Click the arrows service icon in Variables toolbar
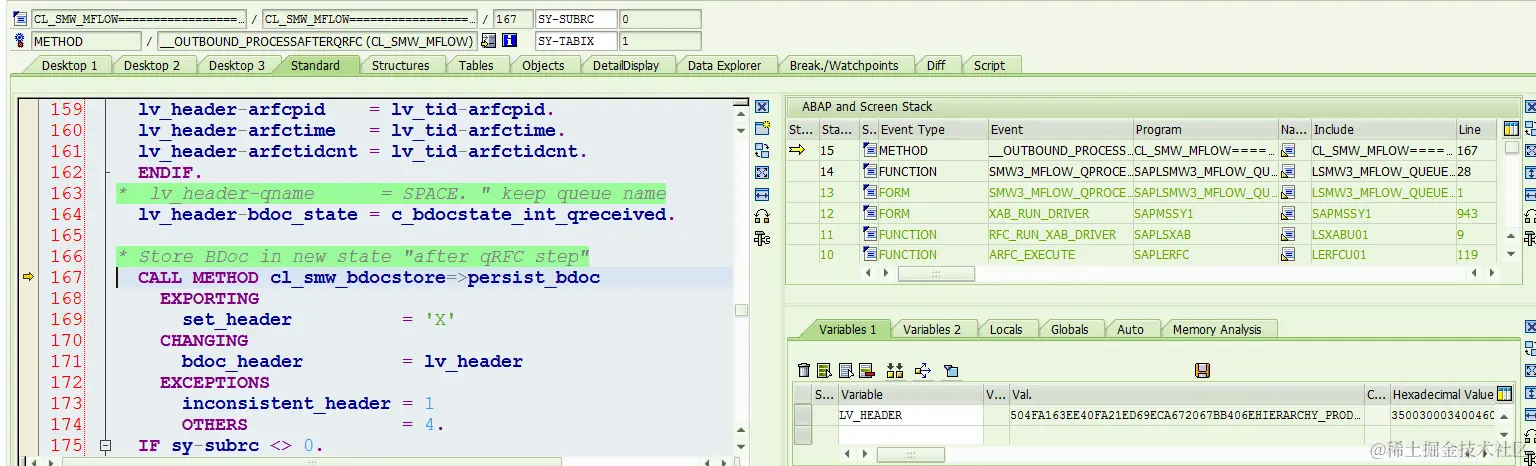 coord(923,371)
